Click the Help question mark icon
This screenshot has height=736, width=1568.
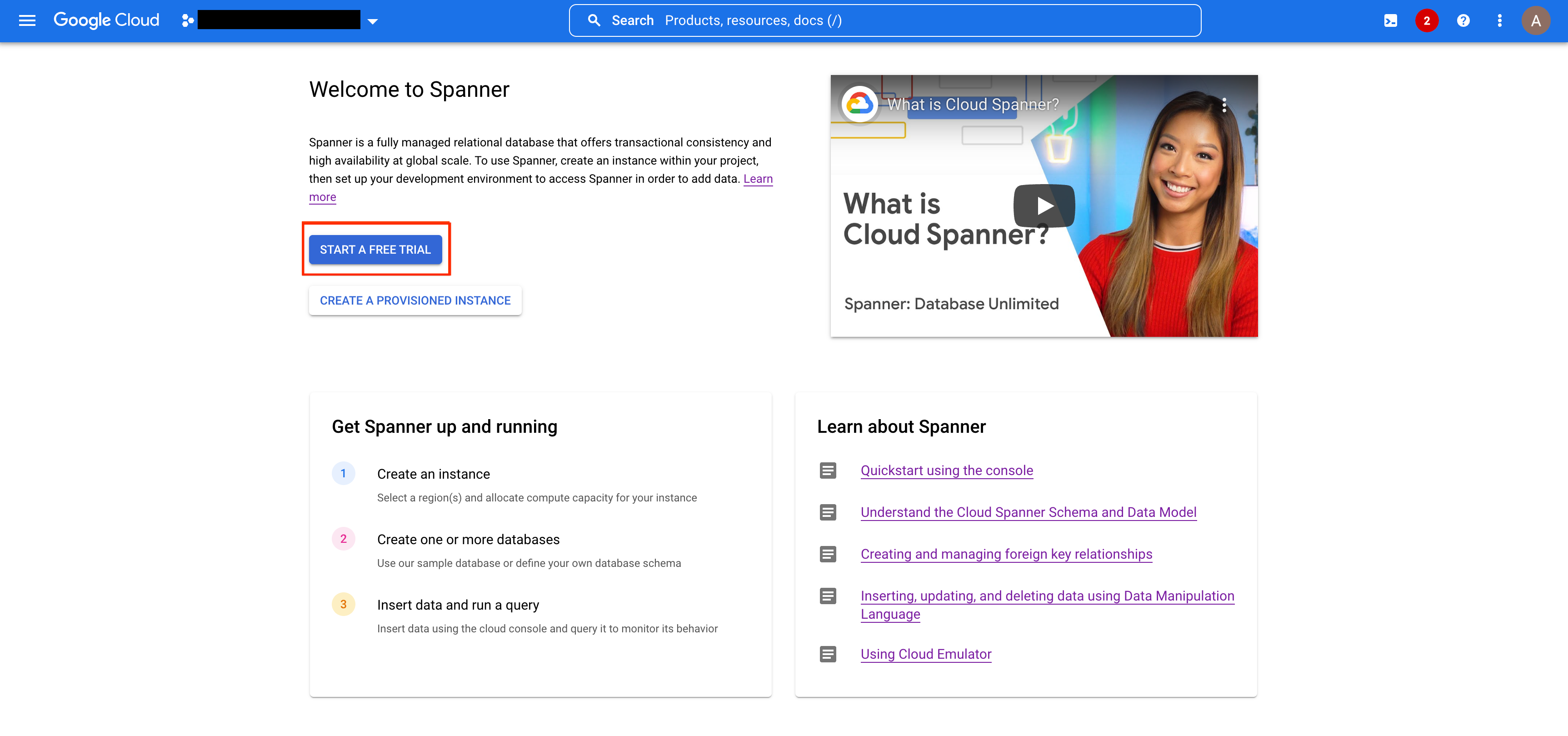click(1464, 20)
